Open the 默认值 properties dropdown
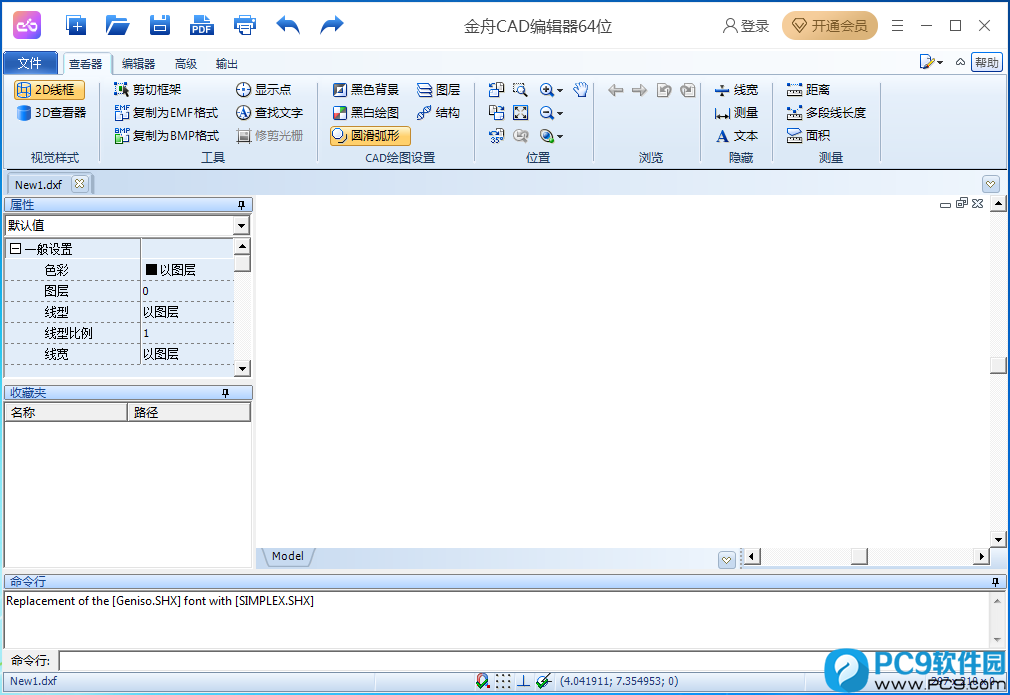The width and height of the screenshot is (1010, 695). pyautogui.click(x=242, y=225)
